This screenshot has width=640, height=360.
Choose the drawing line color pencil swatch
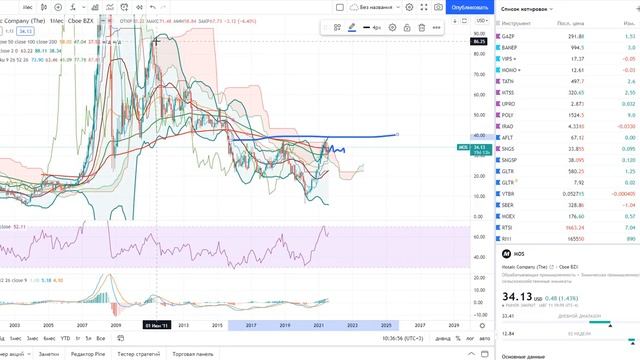click(352, 27)
